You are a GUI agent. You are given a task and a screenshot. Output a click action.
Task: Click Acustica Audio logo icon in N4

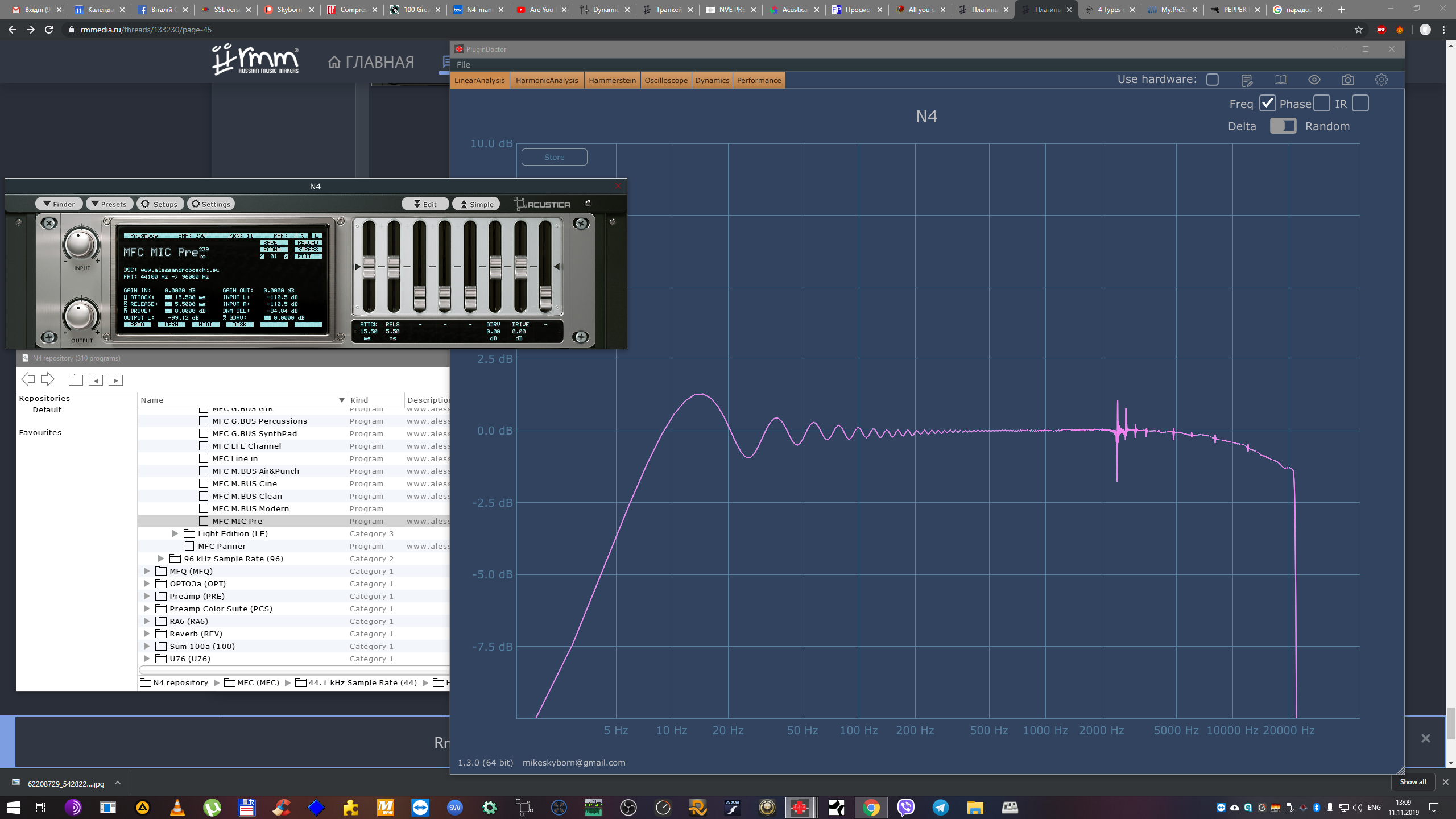541,204
